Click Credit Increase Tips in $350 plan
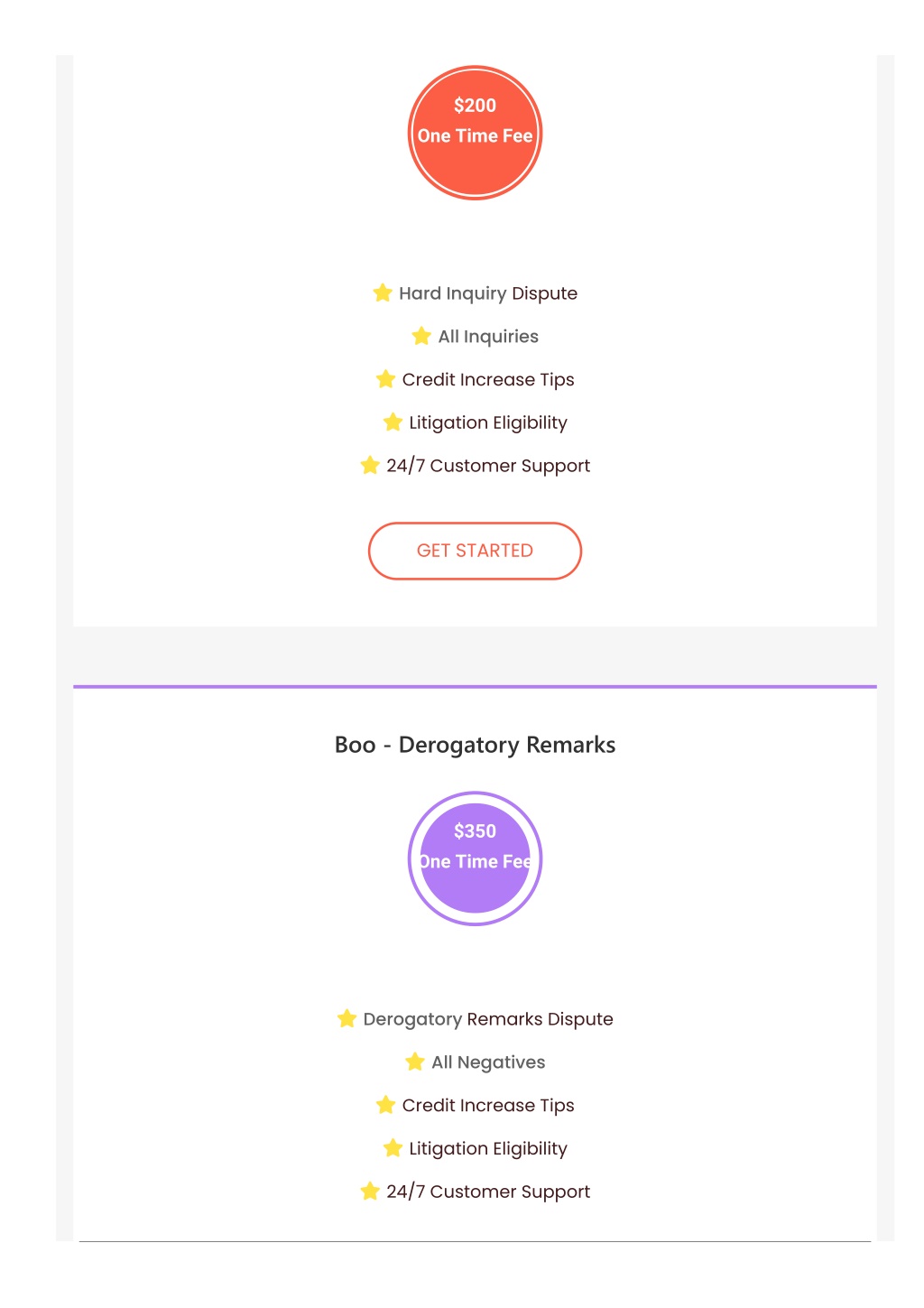 (488, 1106)
